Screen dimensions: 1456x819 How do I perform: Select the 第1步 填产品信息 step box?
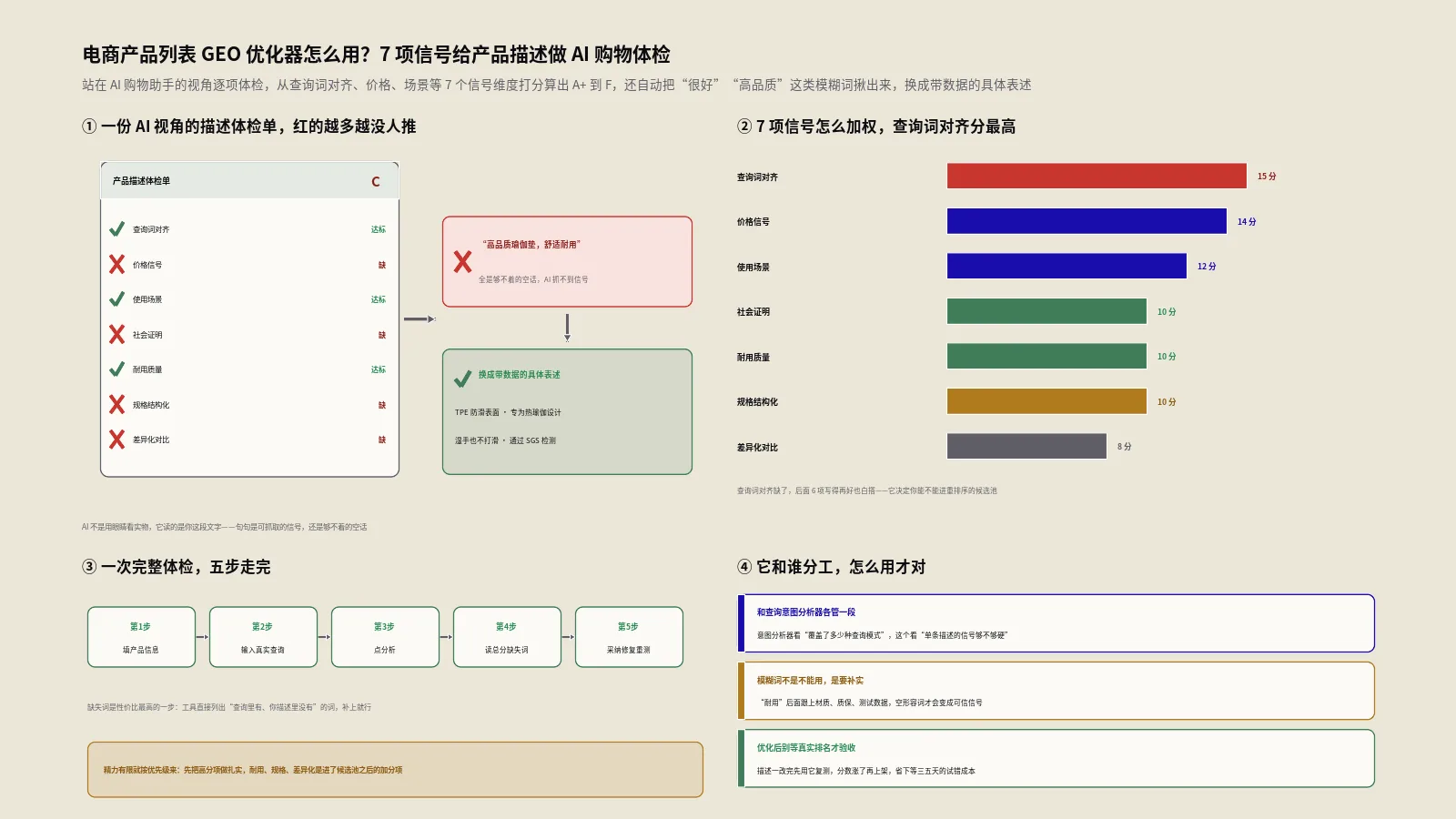pos(141,637)
